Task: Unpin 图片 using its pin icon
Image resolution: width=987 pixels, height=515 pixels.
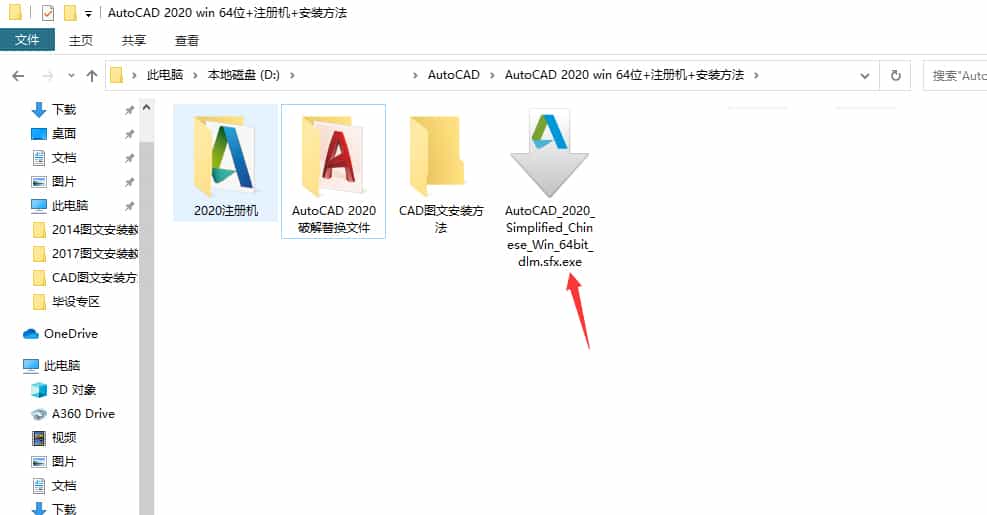Action: pyautogui.click(x=129, y=182)
